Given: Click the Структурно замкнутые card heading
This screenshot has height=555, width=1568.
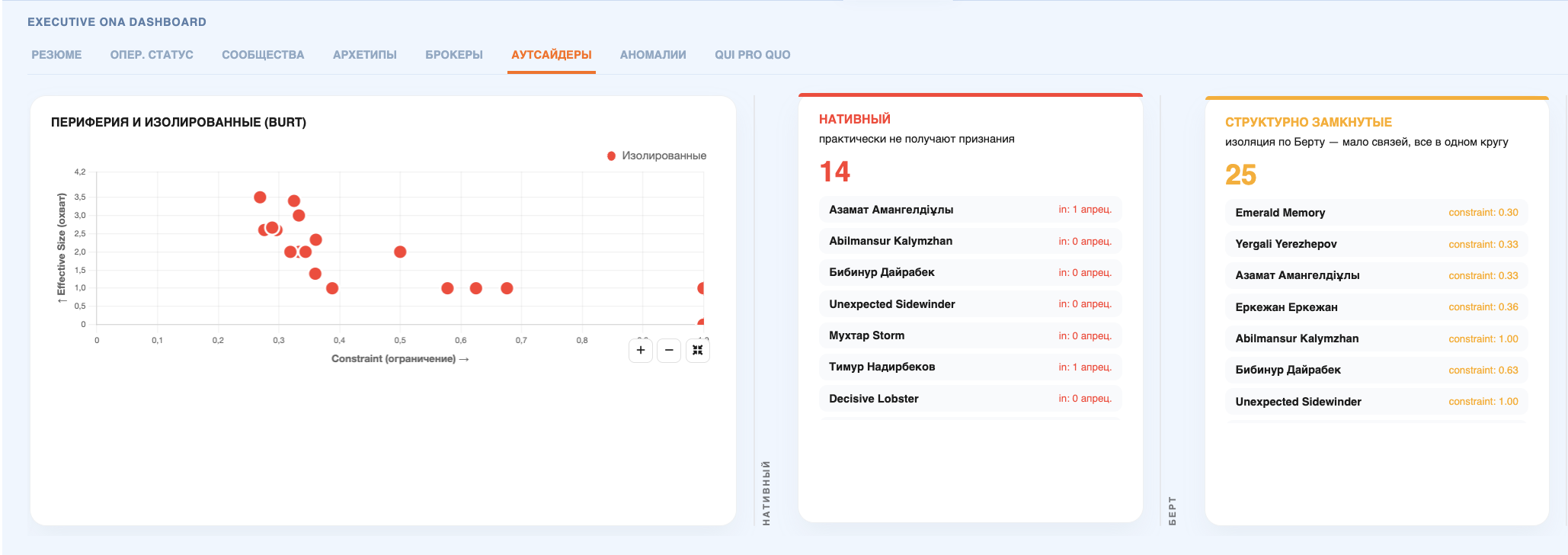Looking at the screenshot, I should (x=1308, y=122).
